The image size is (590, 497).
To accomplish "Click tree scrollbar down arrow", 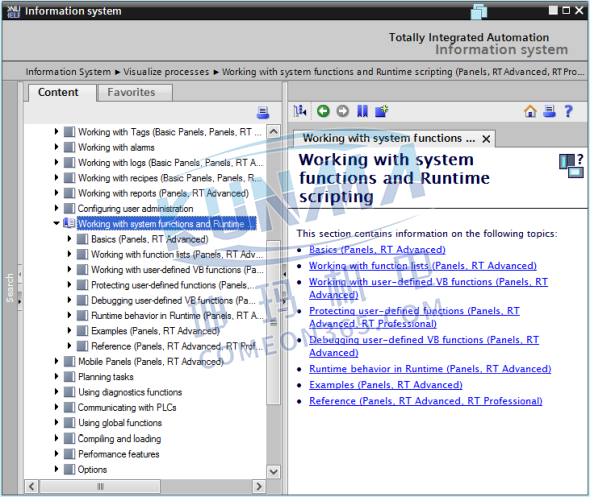I will (274, 471).
